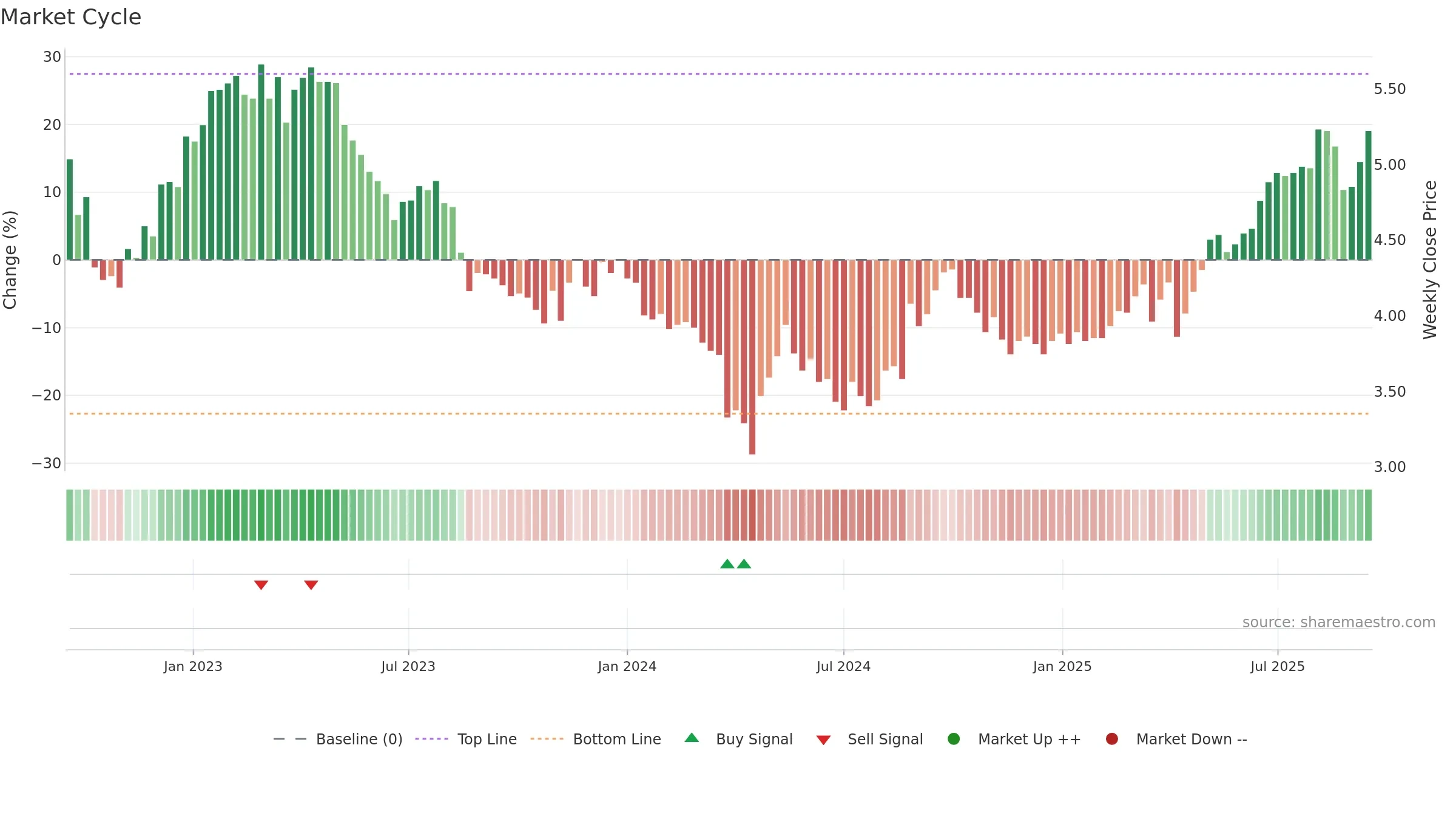Image resolution: width=1456 pixels, height=819 pixels.
Task: Click the Jul 2025 axis label
Action: (1278, 666)
